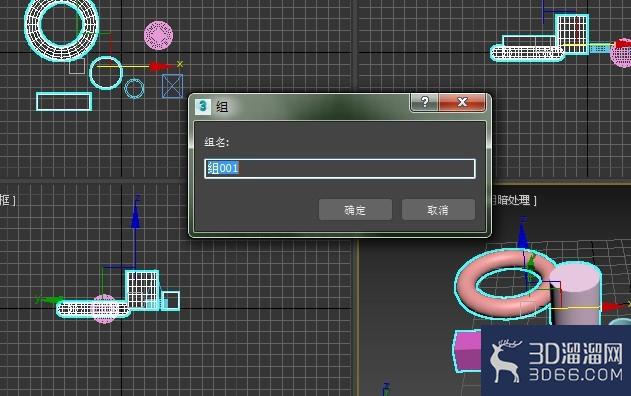Click the blue Z axis arrow in the left viewport
The width and height of the screenshot is (631, 396).
click(136, 217)
